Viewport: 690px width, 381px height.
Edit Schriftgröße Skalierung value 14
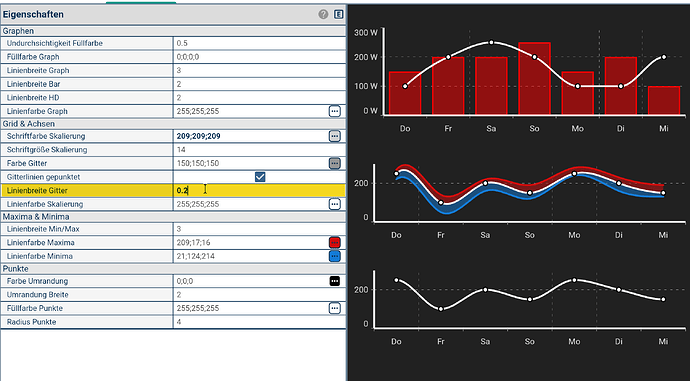coord(260,150)
